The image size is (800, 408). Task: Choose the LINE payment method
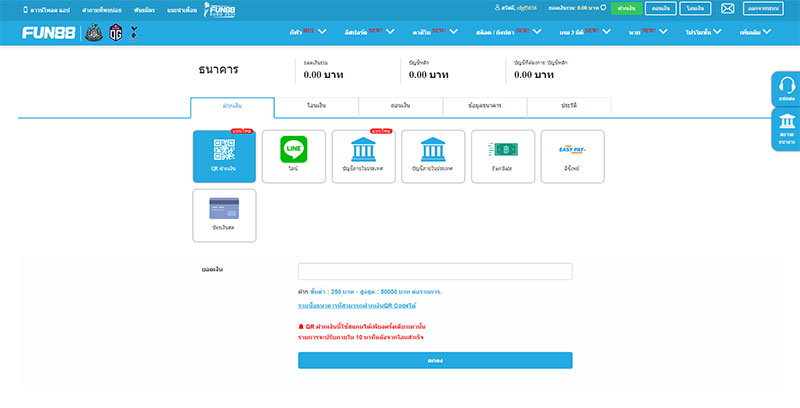(x=294, y=157)
